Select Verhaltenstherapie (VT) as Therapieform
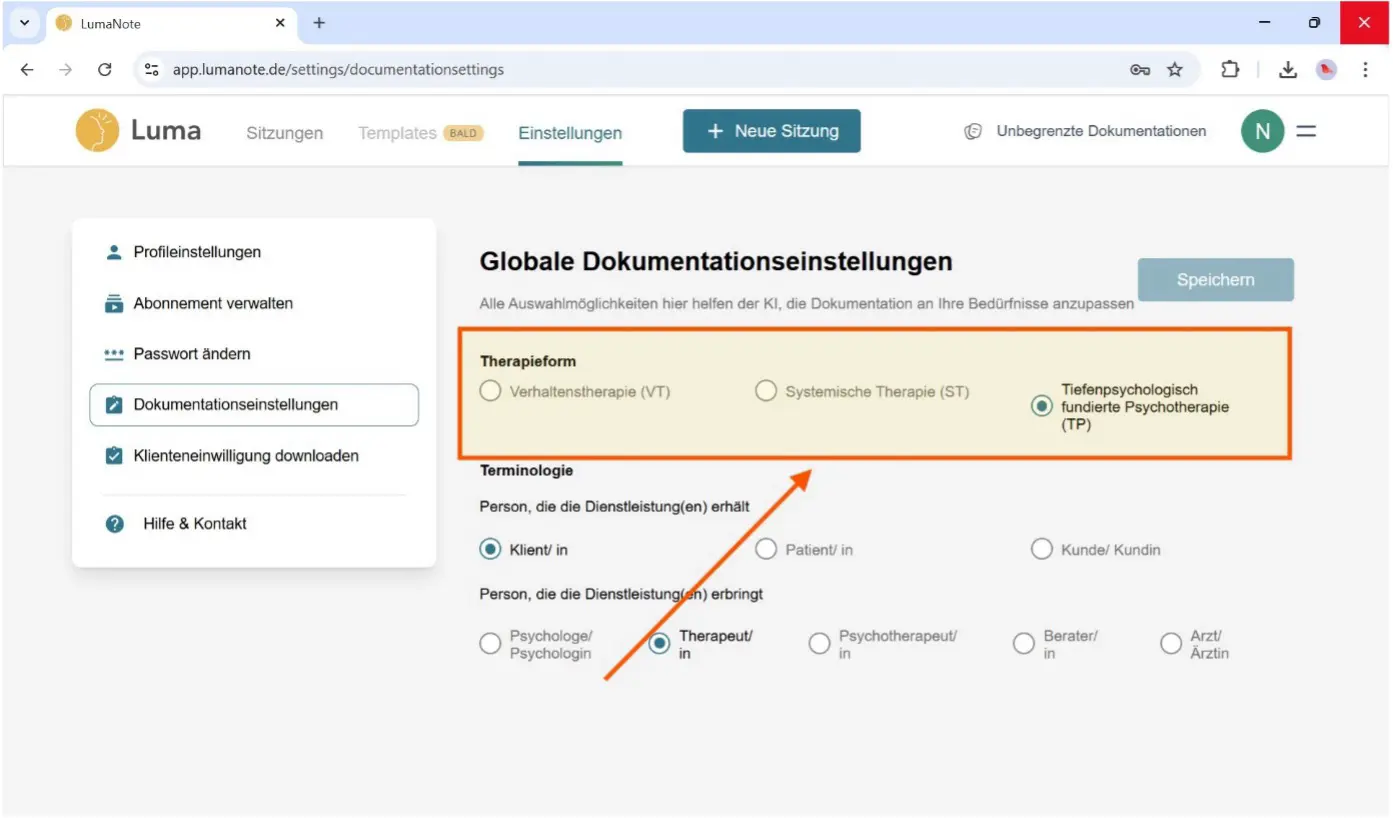Screen dimensions: 1393x818 490,391
